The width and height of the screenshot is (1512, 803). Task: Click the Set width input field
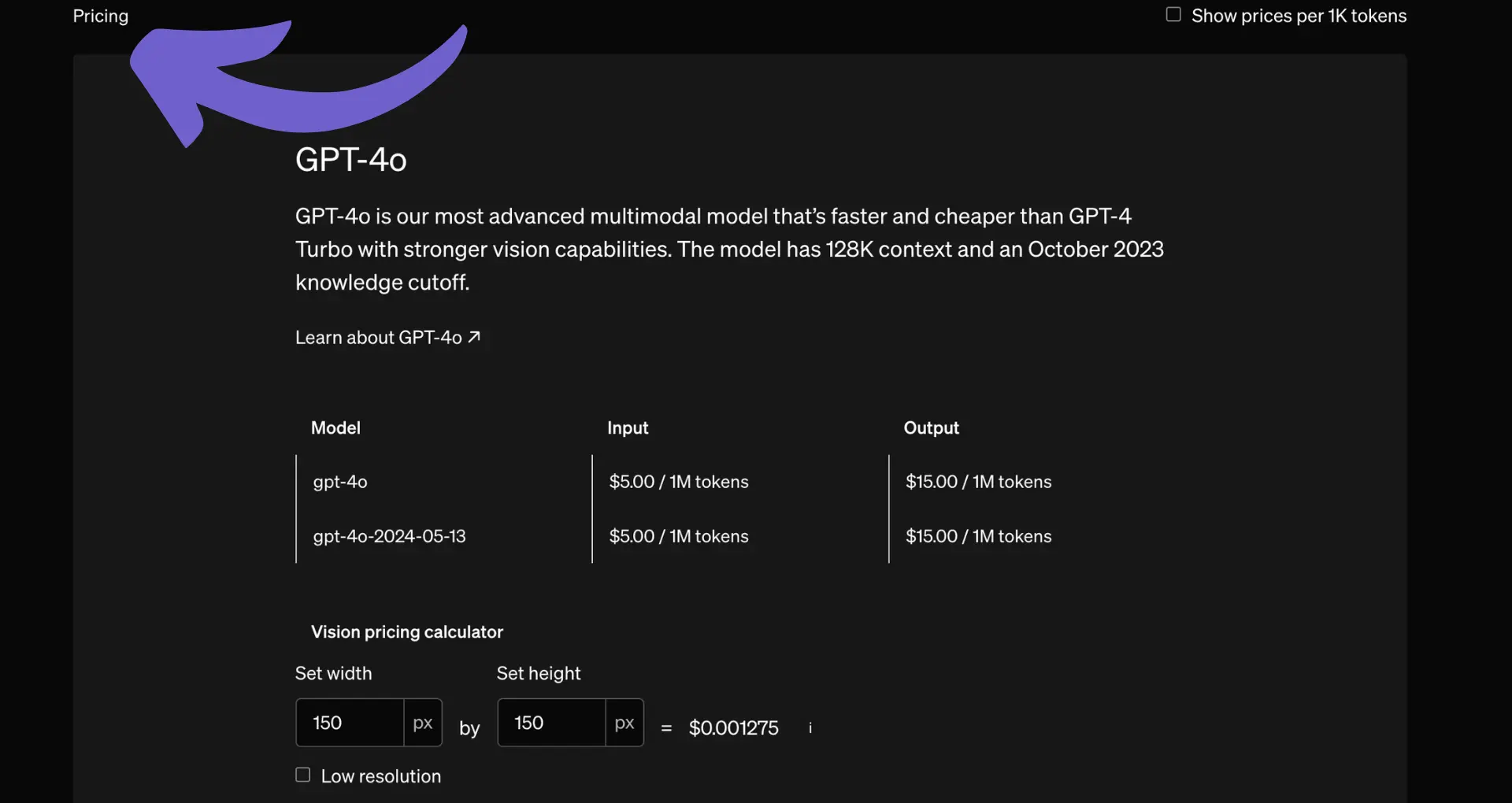350,723
